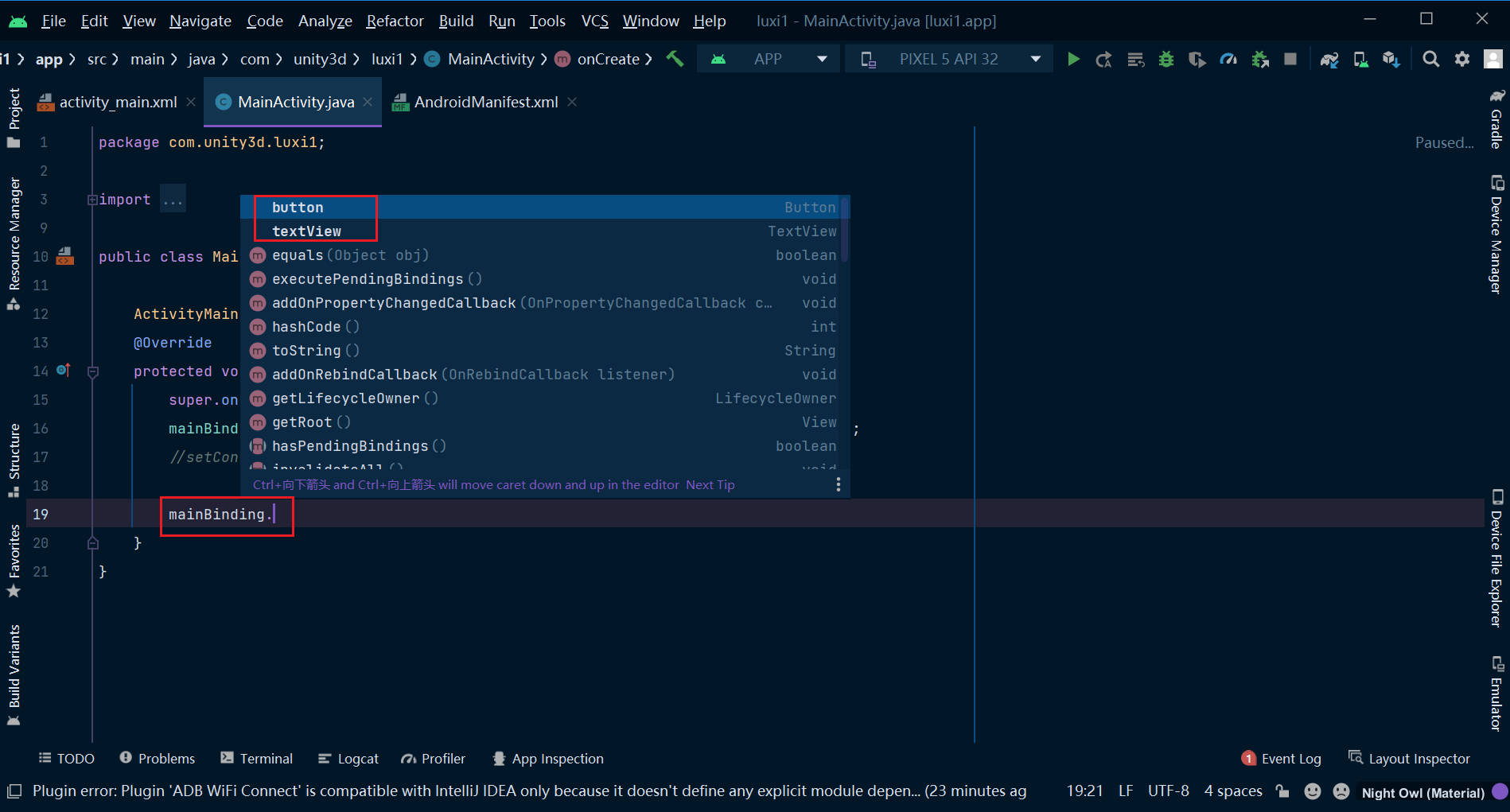Screen dimensions: 1510x812
Task: Open the Favorites tool window
Action: pos(14,561)
